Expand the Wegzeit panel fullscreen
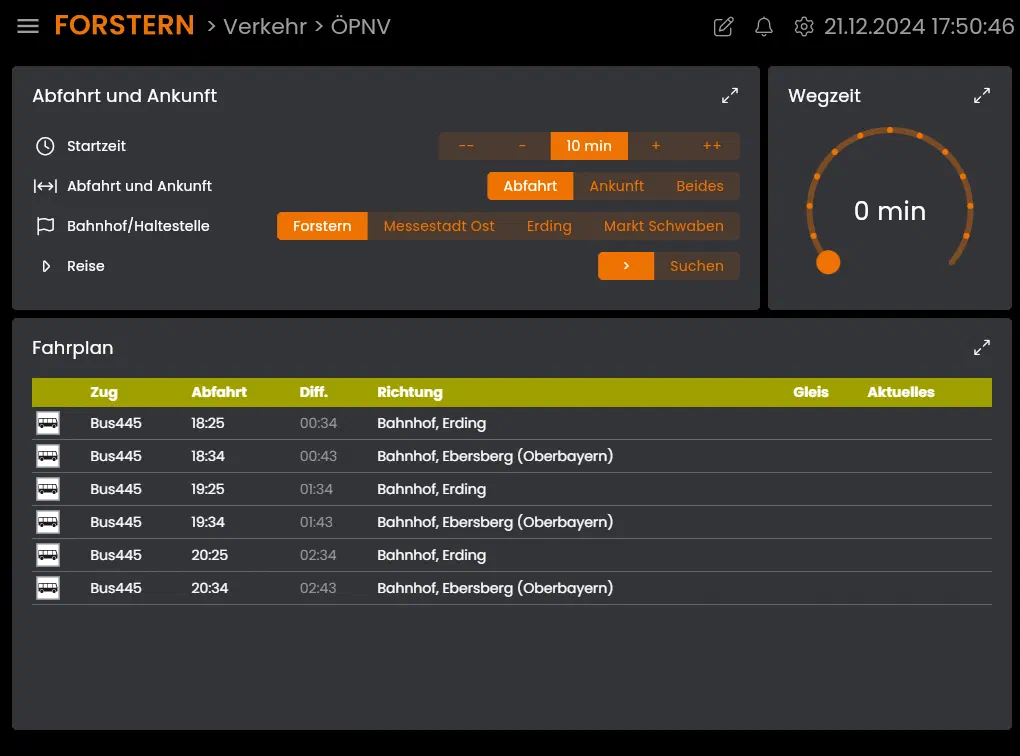This screenshot has width=1020, height=756. (982, 96)
